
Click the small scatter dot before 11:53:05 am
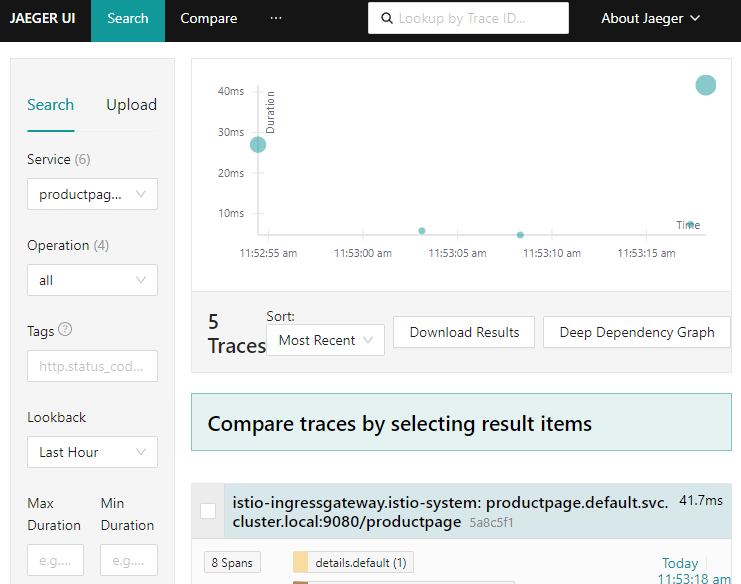[422, 231]
